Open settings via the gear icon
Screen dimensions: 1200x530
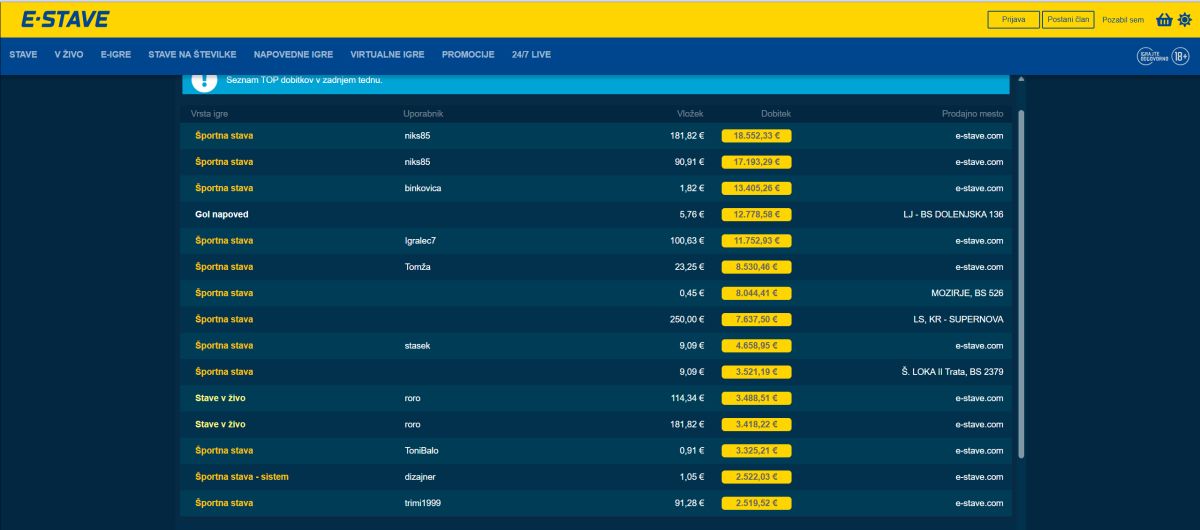click(1184, 20)
